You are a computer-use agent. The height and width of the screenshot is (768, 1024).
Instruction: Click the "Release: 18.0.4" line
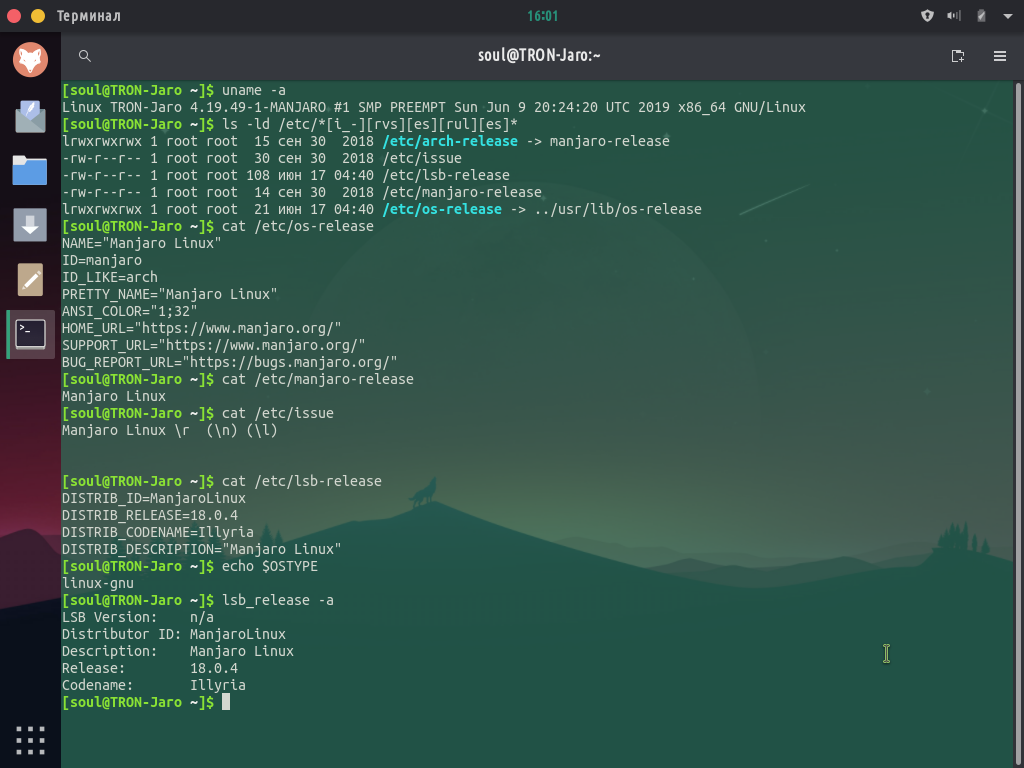click(x=150, y=667)
